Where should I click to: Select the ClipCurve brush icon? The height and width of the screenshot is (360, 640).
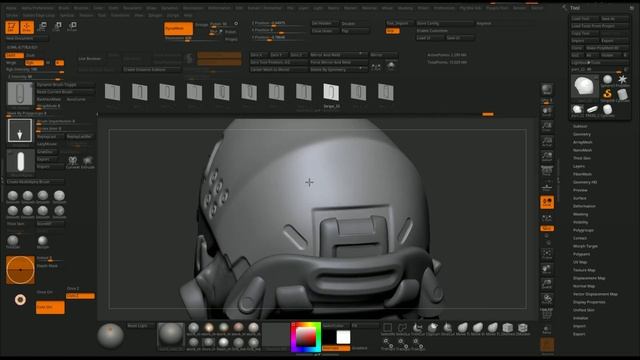click(x=433, y=328)
